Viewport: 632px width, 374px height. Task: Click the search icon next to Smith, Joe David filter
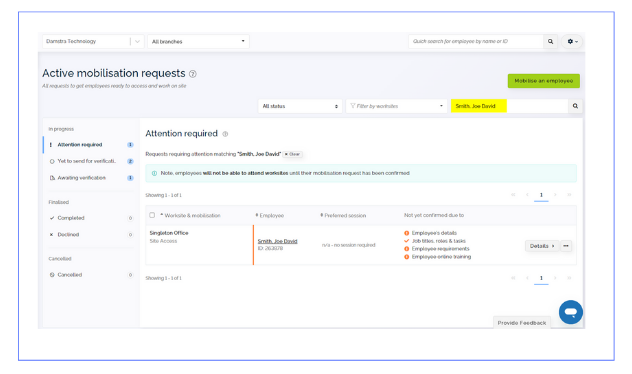[575, 106]
